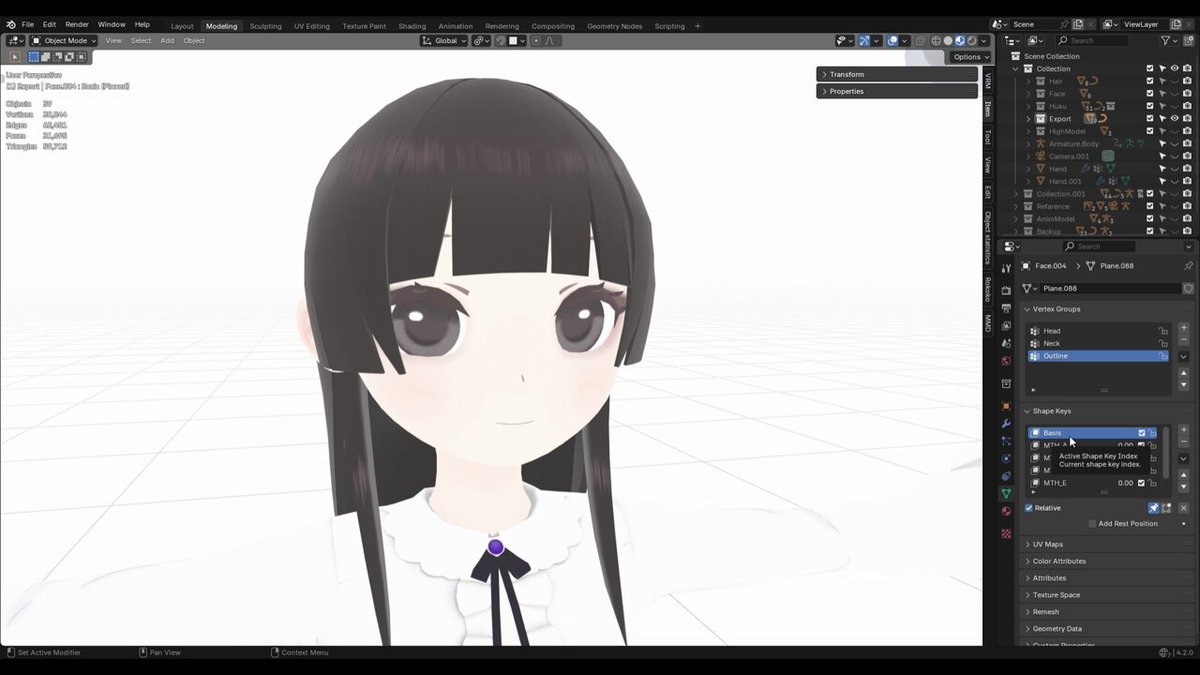This screenshot has height=675, width=1200.
Task: Open the Texture properties checker tab icon
Action: [1007, 533]
